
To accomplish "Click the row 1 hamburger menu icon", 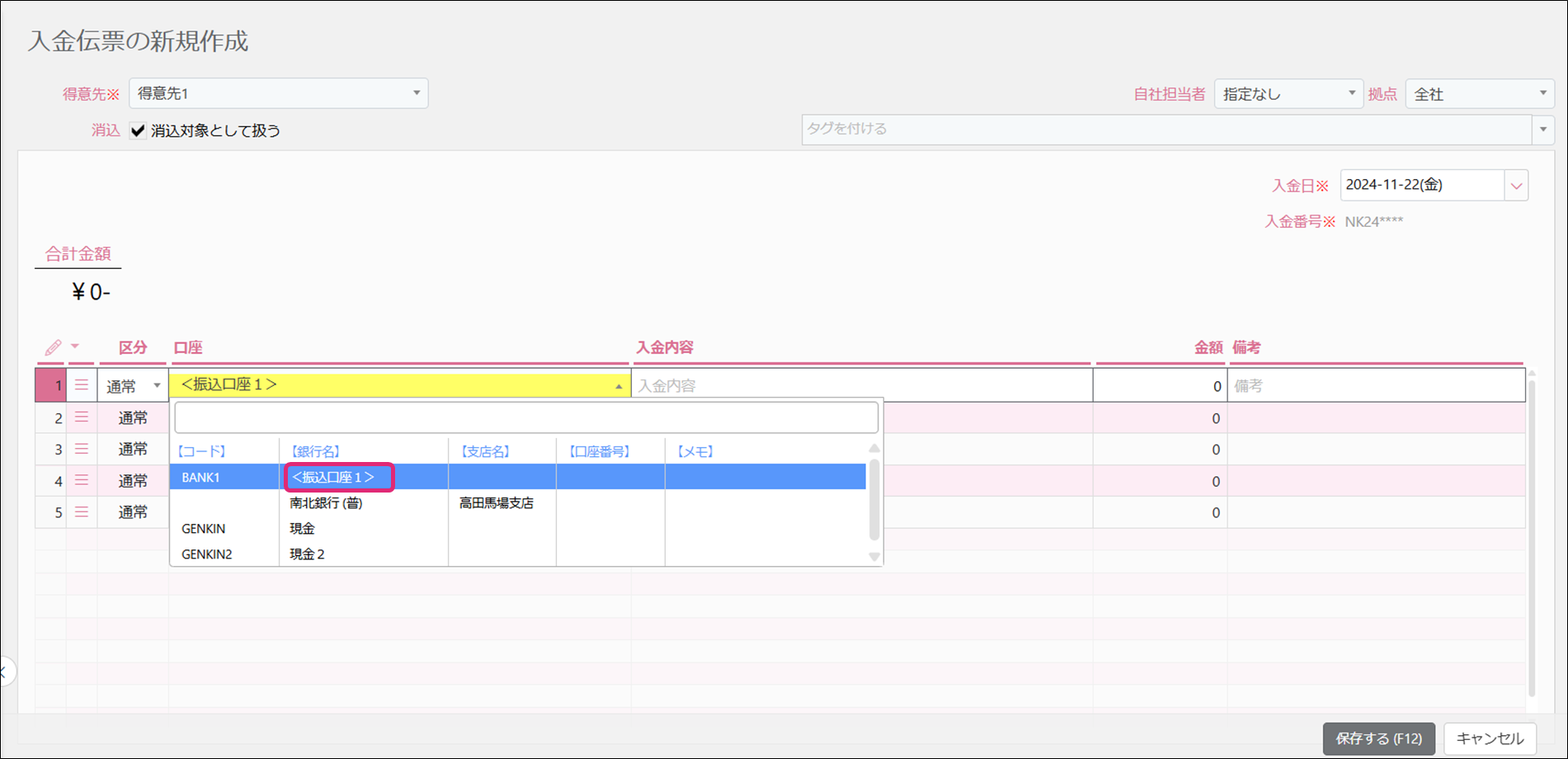I will (82, 385).
